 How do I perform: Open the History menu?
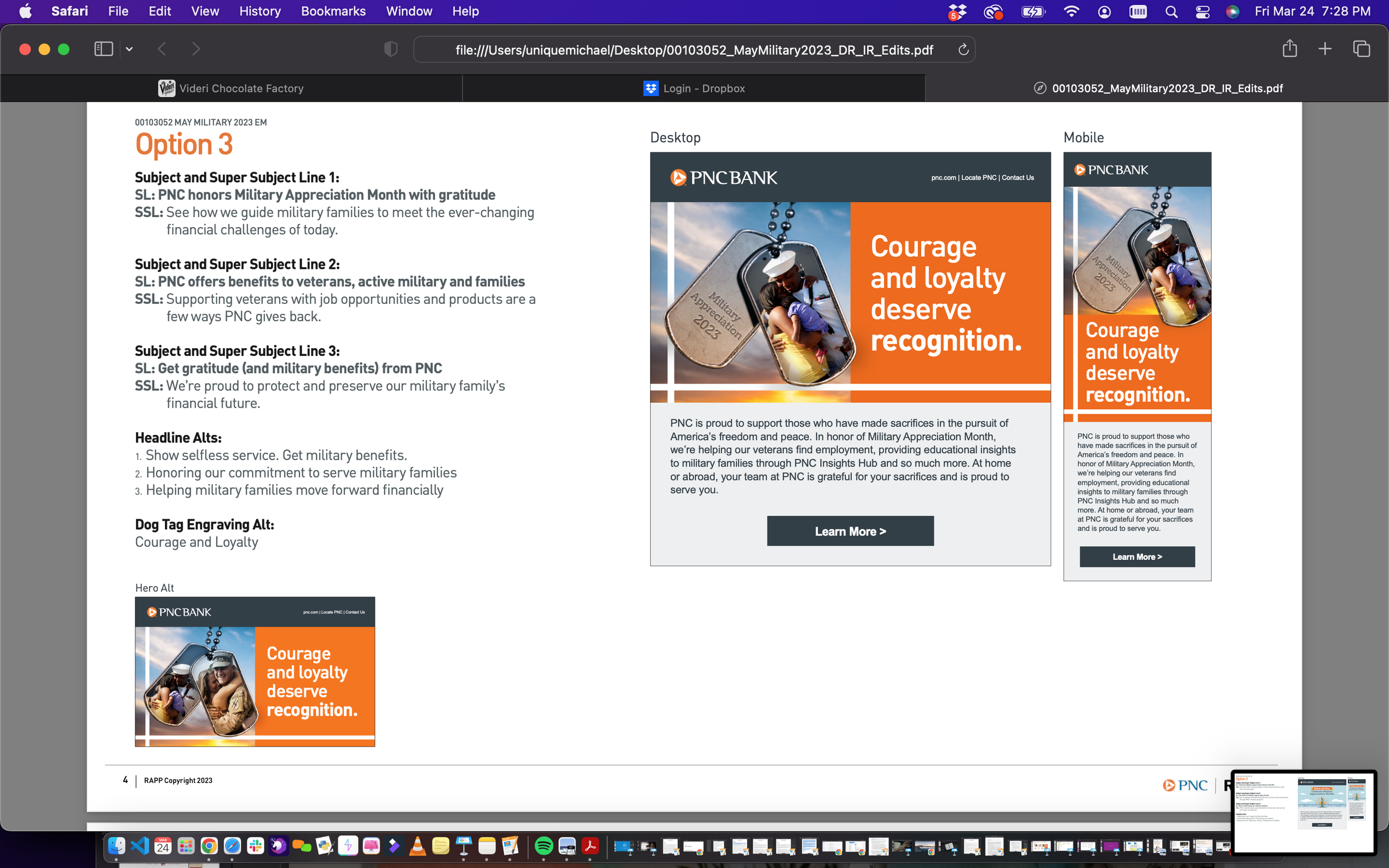[259, 11]
